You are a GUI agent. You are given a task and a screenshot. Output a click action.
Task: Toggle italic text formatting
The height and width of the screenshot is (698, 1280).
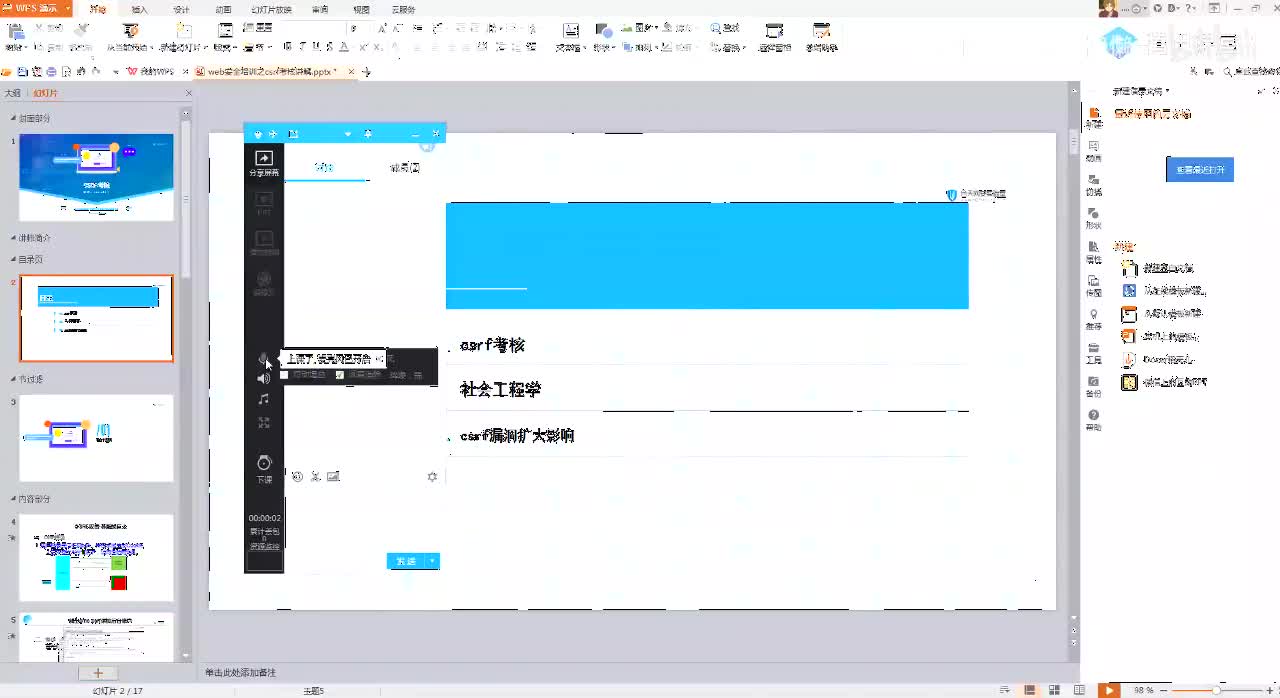coord(302,46)
